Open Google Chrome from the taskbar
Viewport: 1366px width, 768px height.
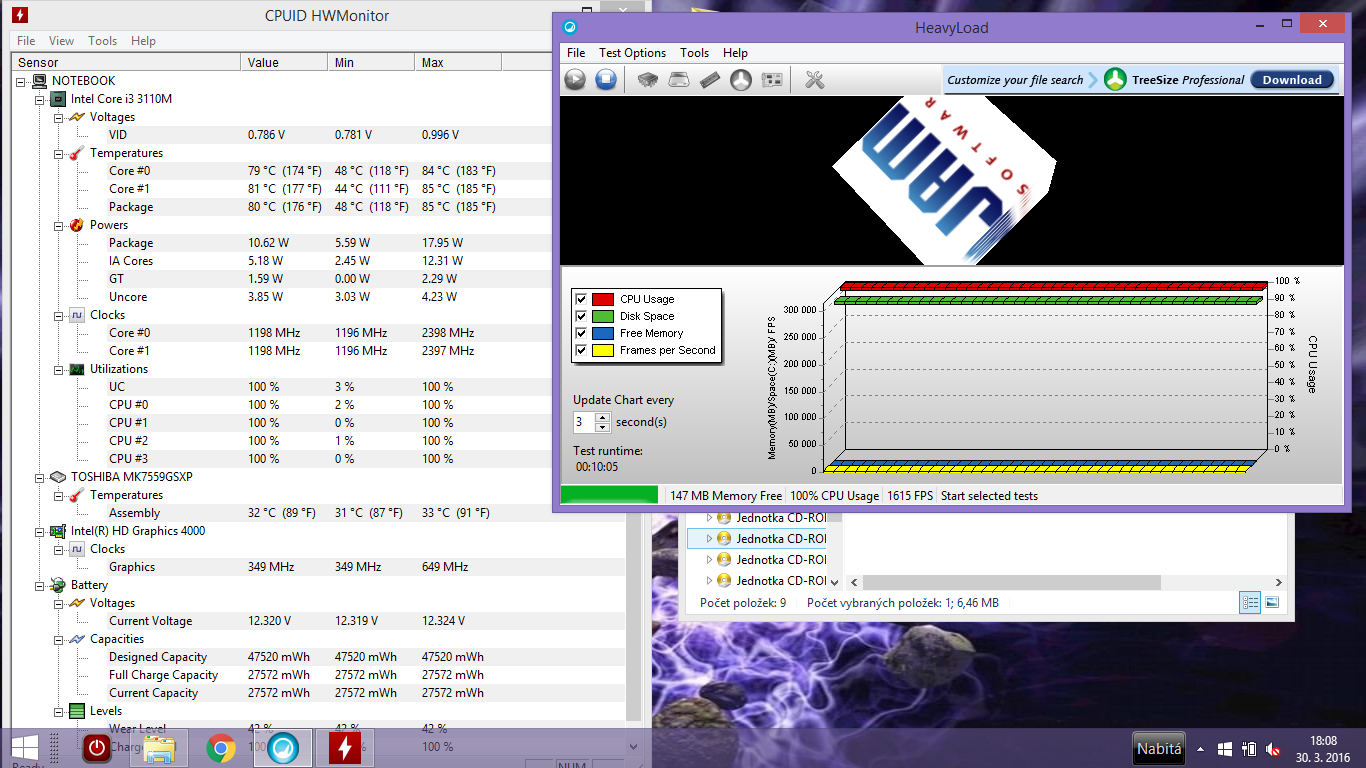(x=221, y=748)
